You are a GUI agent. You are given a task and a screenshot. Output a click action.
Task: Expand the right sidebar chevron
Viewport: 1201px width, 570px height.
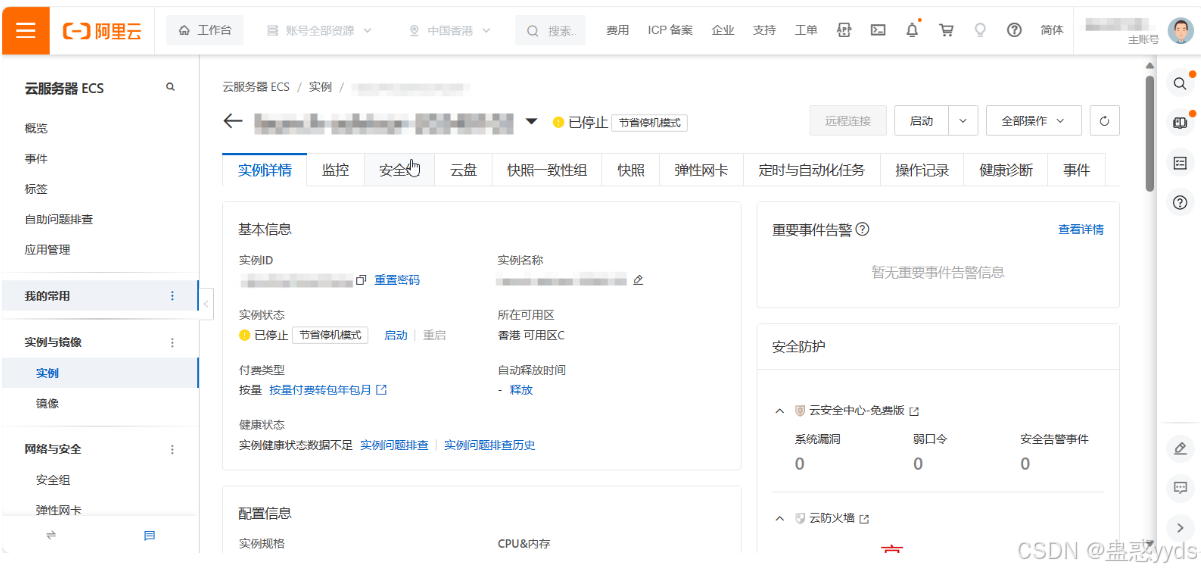coord(1180,527)
